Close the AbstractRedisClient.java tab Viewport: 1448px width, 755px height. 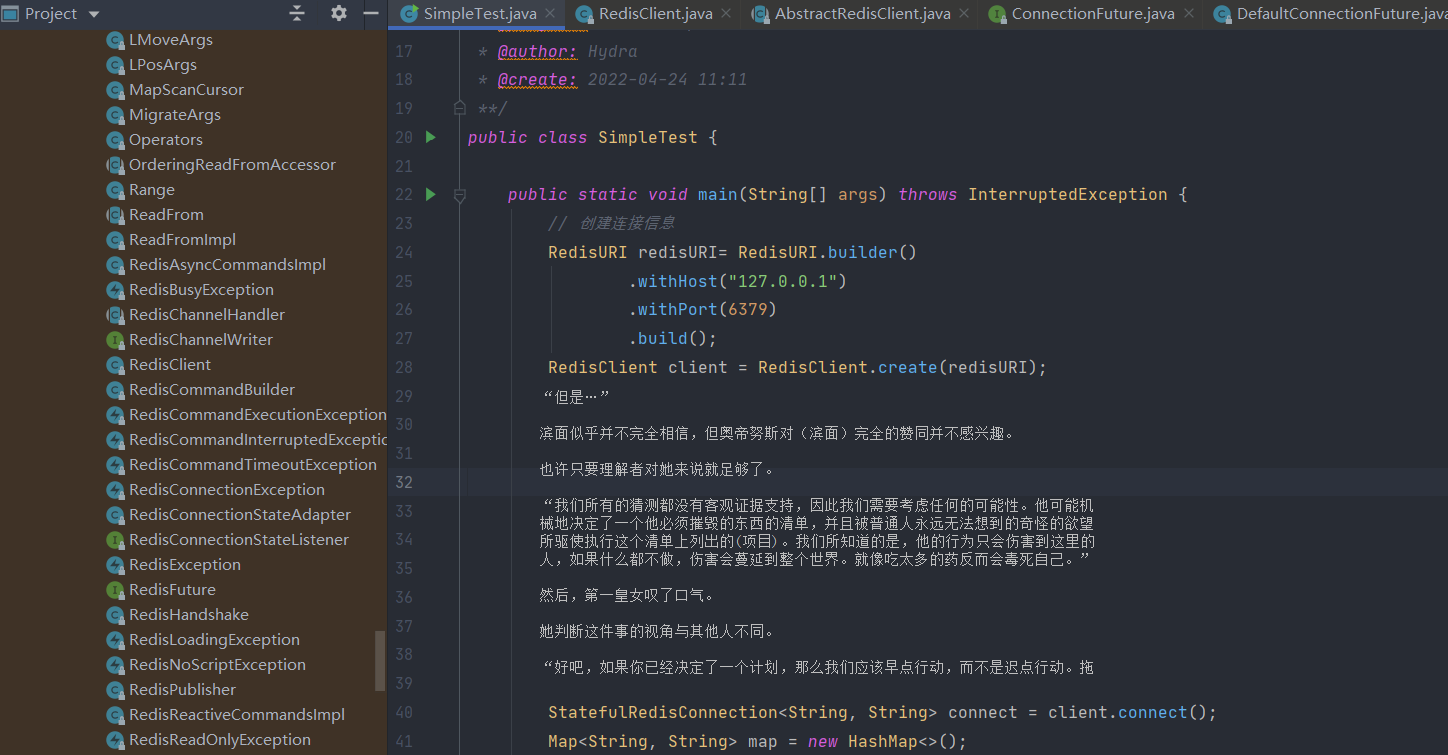point(964,14)
